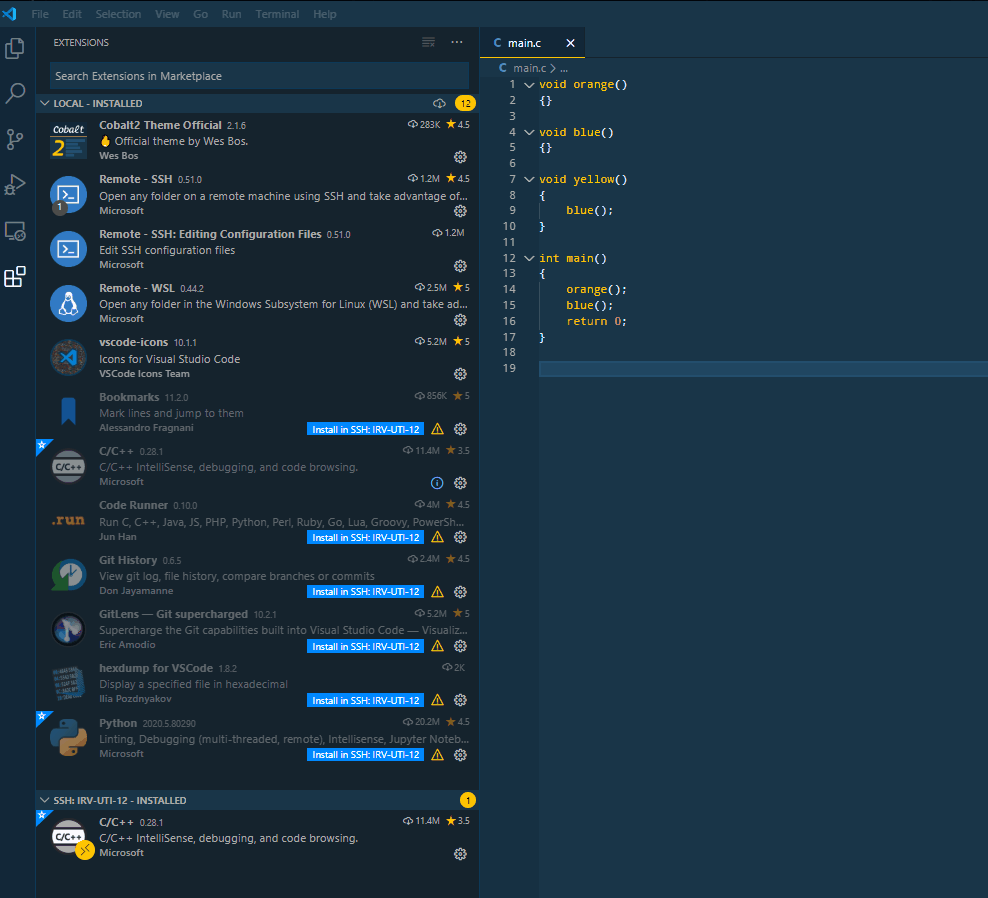Fold the main function in the editor

(529, 258)
